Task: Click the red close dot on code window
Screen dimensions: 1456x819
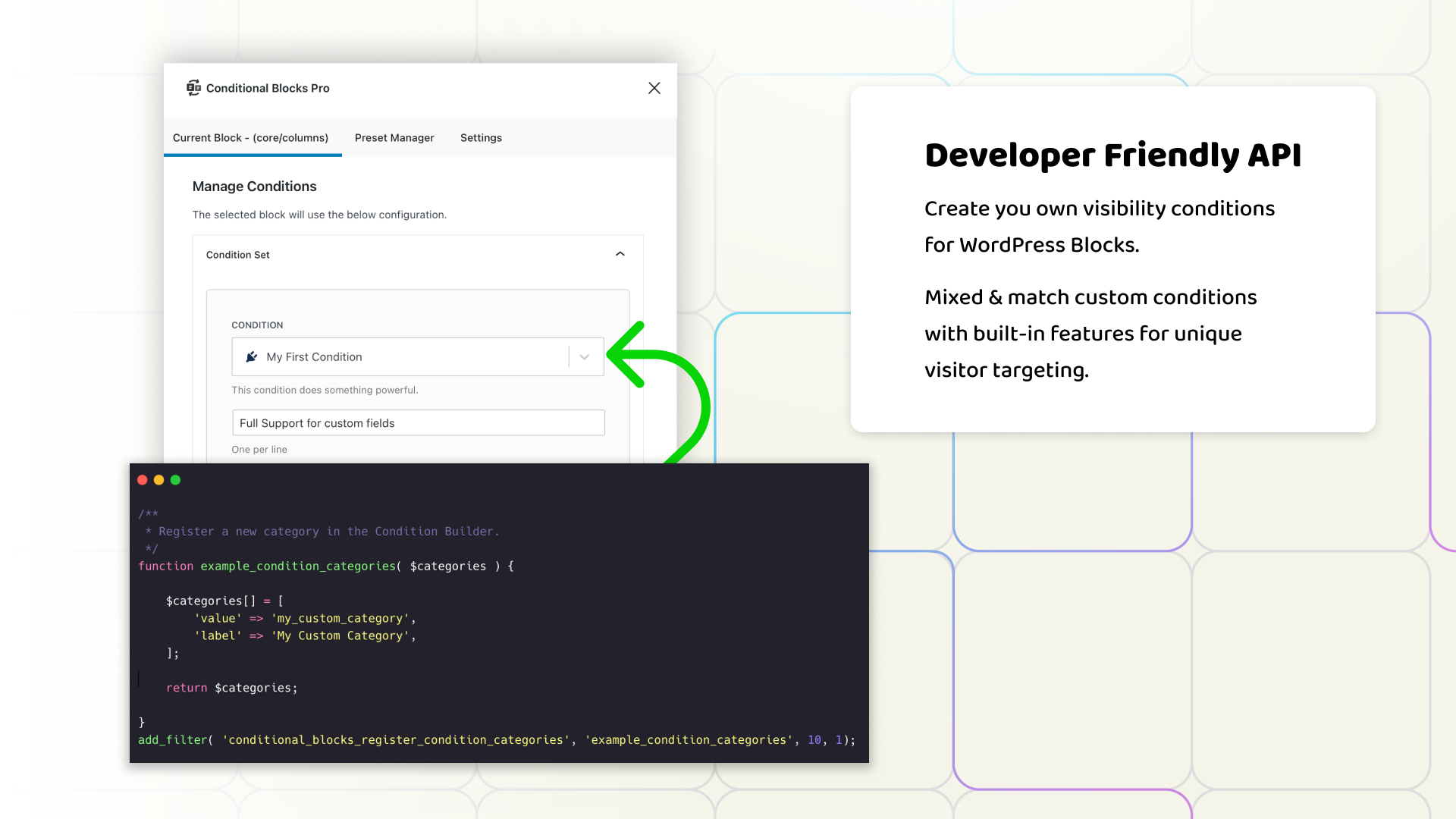Action: (x=143, y=480)
